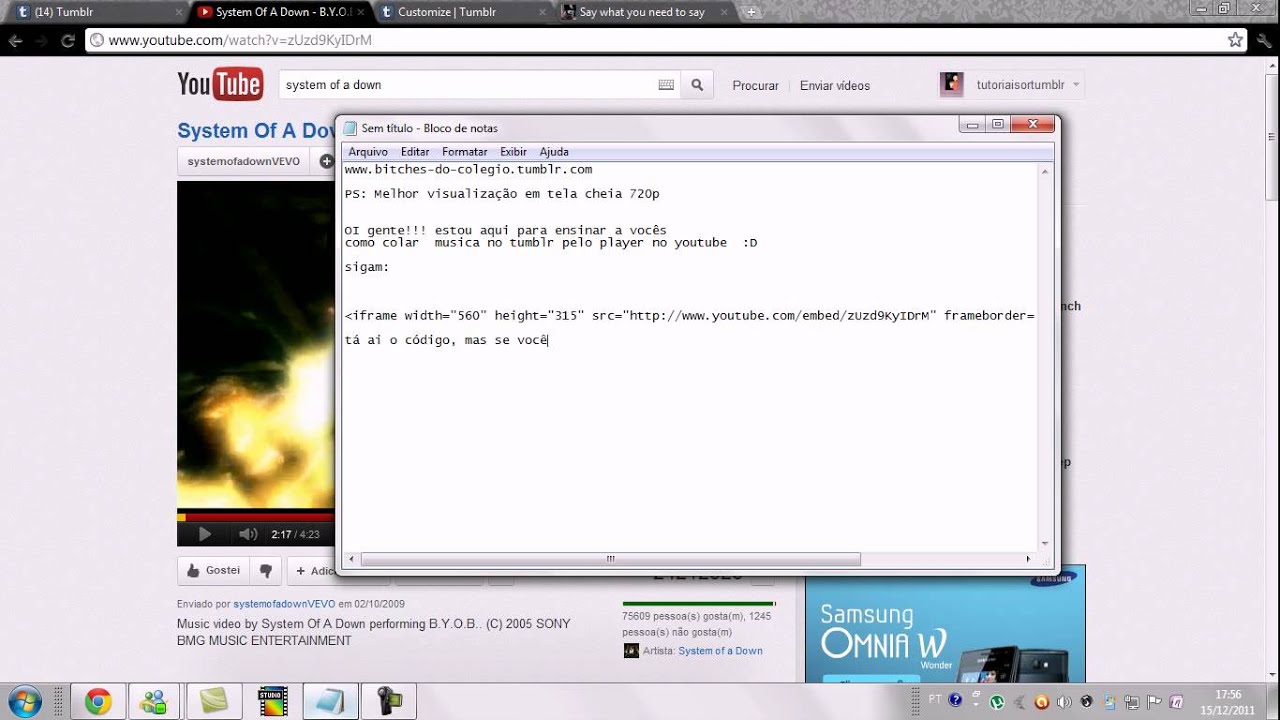Image resolution: width=1280 pixels, height=720 pixels.
Task: Open Chrome from the taskbar
Action: pyautogui.click(x=98, y=701)
